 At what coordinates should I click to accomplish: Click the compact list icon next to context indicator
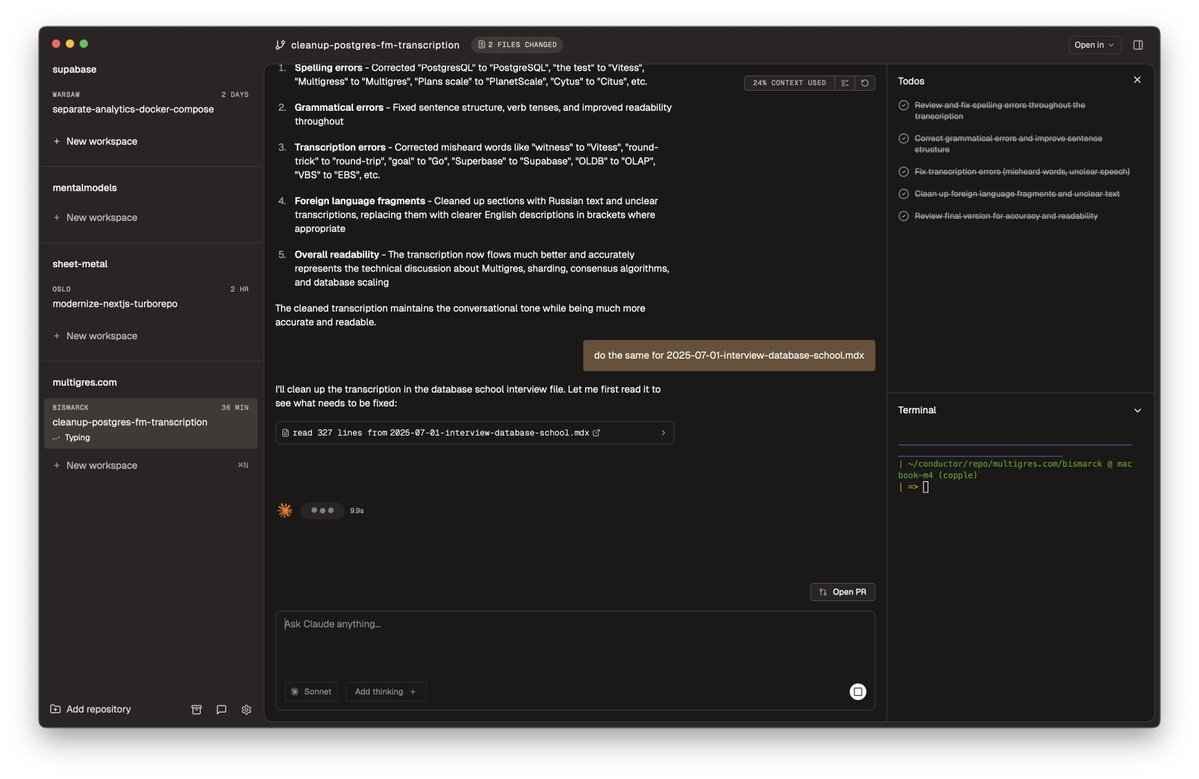click(x=845, y=83)
